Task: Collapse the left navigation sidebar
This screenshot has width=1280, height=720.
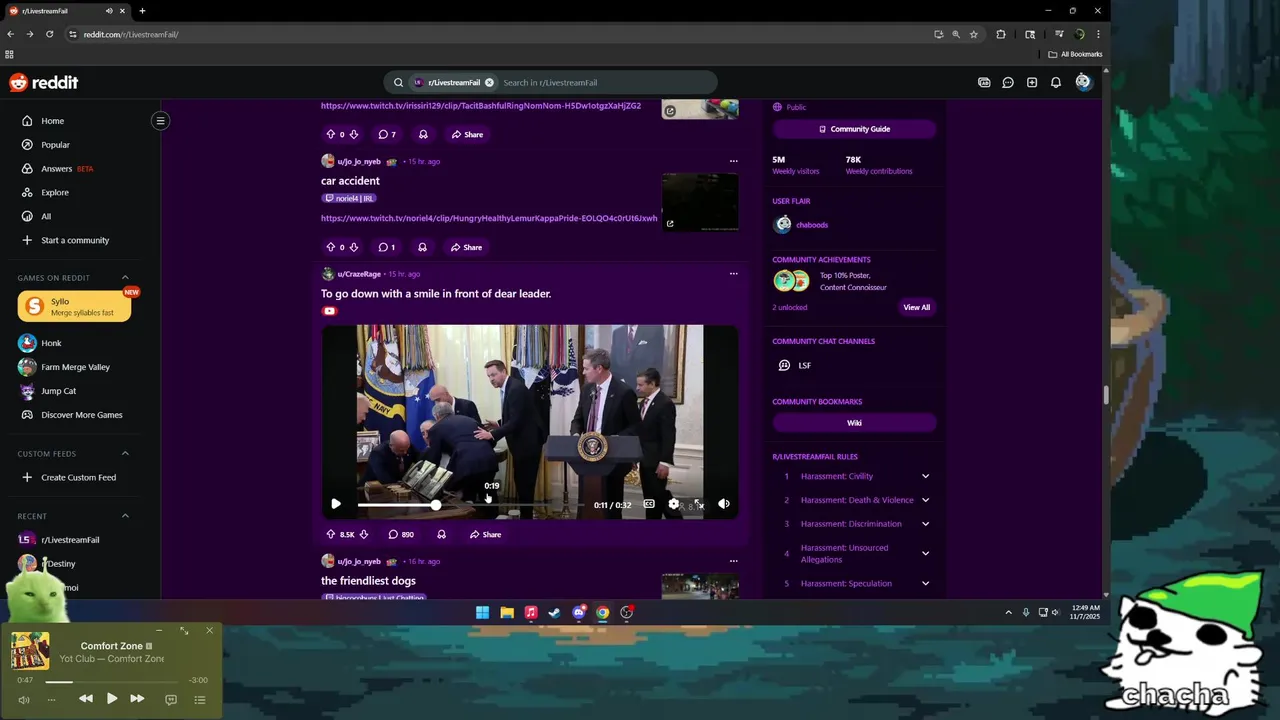Action: tap(160, 121)
